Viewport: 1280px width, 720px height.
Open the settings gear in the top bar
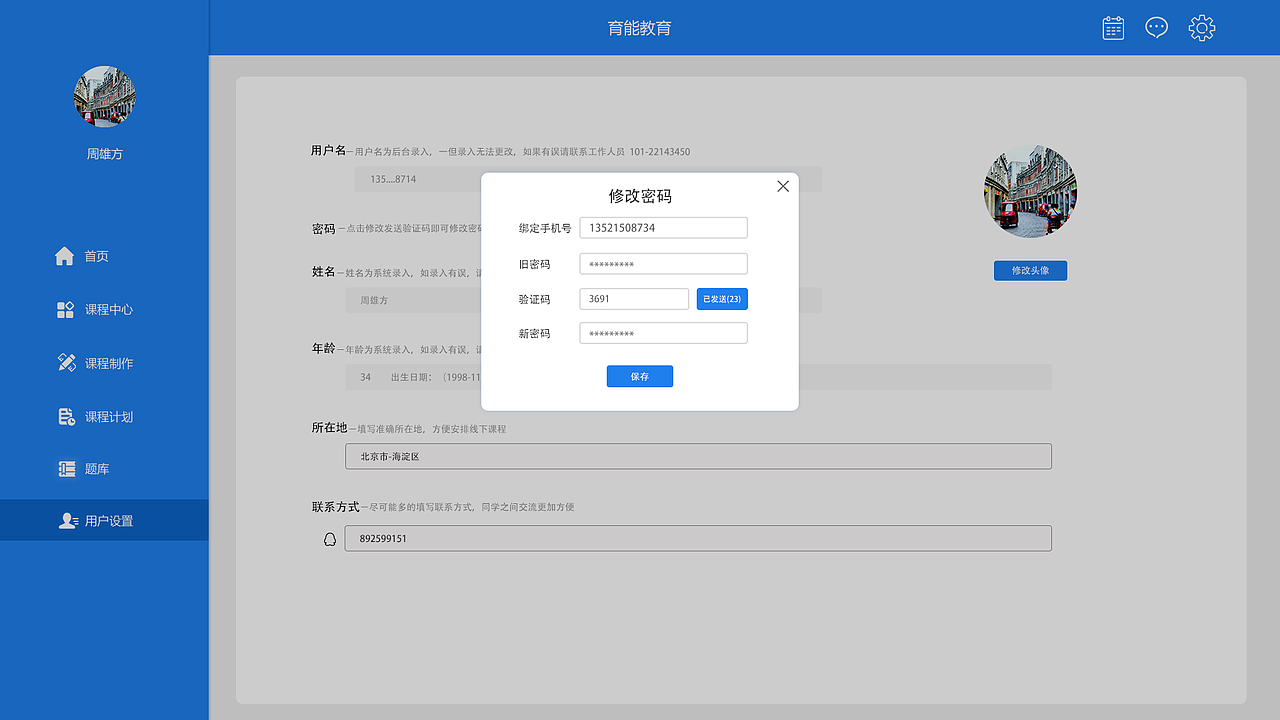(1201, 28)
